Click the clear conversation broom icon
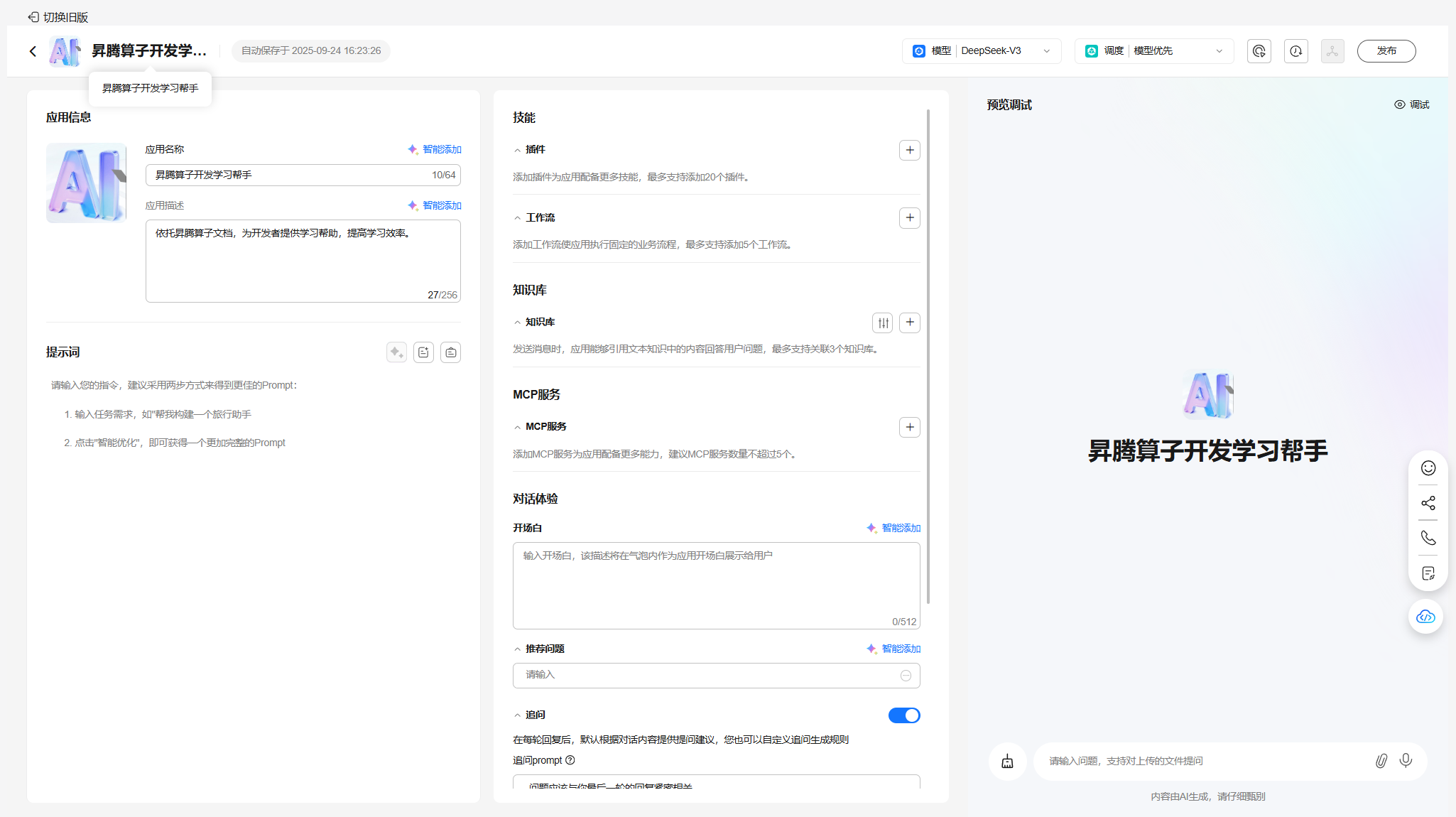Viewport: 1456px width, 817px height. tap(1007, 762)
